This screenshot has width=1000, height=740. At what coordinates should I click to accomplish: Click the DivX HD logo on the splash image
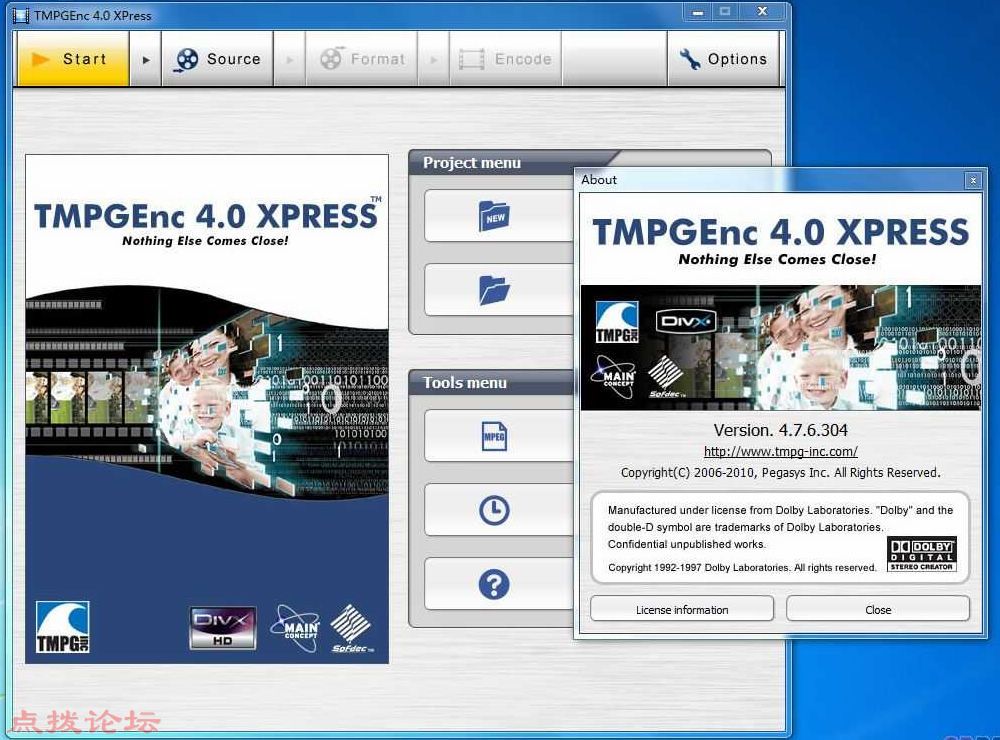click(223, 628)
